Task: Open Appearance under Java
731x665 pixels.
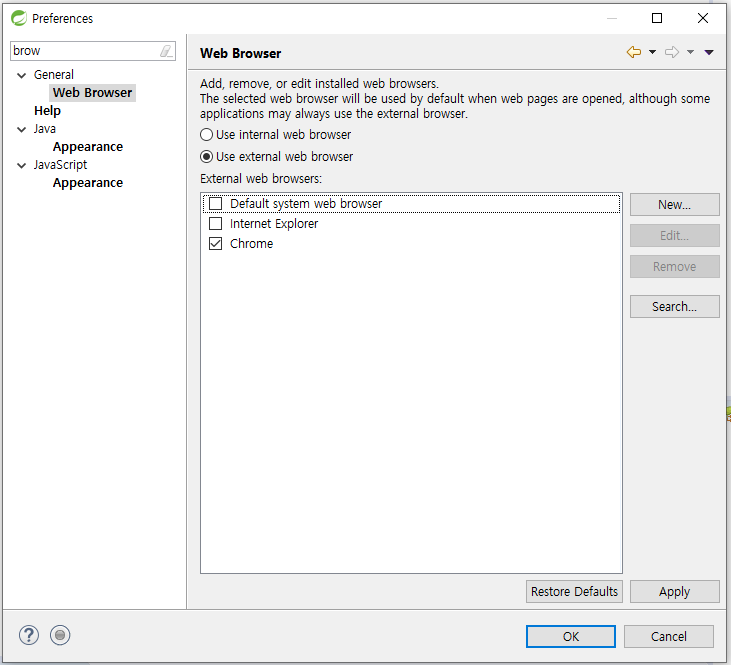Action: (88, 147)
